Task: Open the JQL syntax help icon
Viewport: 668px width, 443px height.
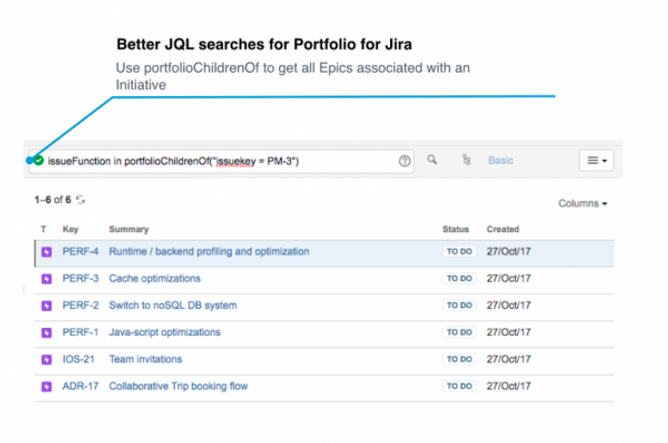Action: pyautogui.click(x=405, y=160)
